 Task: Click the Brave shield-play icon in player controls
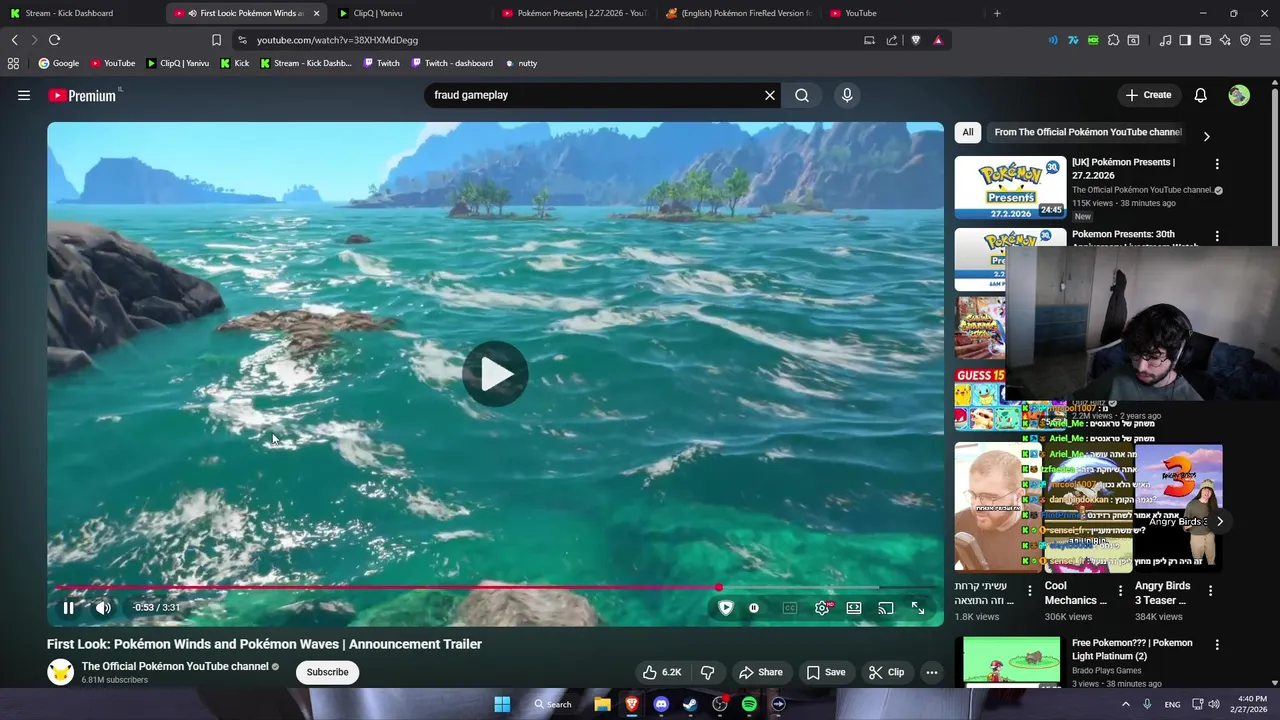click(726, 607)
